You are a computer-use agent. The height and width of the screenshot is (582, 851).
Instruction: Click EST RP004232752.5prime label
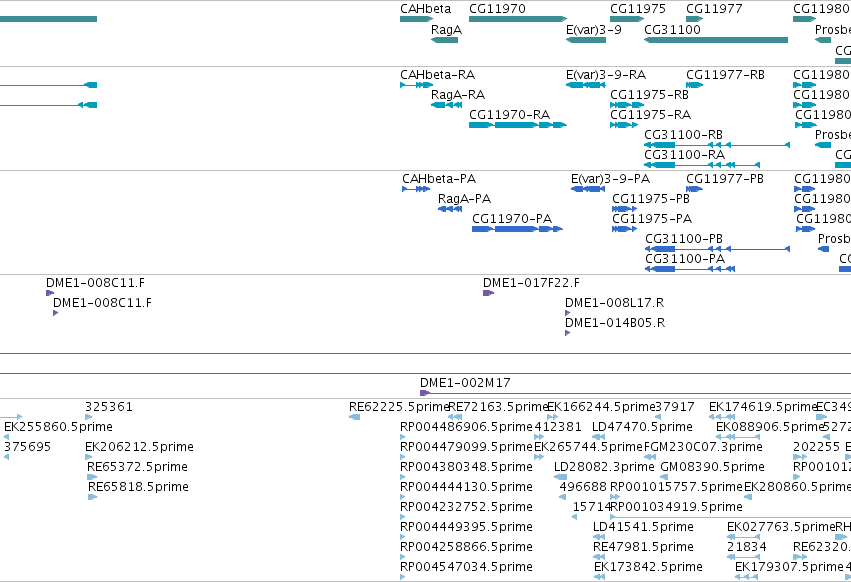tap(466, 508)
